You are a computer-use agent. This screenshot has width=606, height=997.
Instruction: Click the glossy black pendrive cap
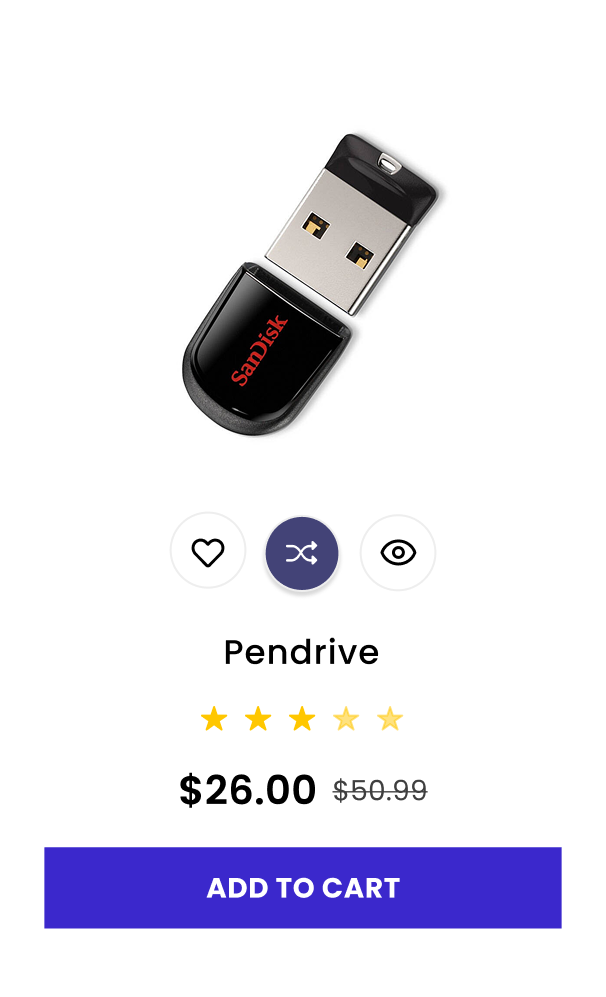(264, 348)
